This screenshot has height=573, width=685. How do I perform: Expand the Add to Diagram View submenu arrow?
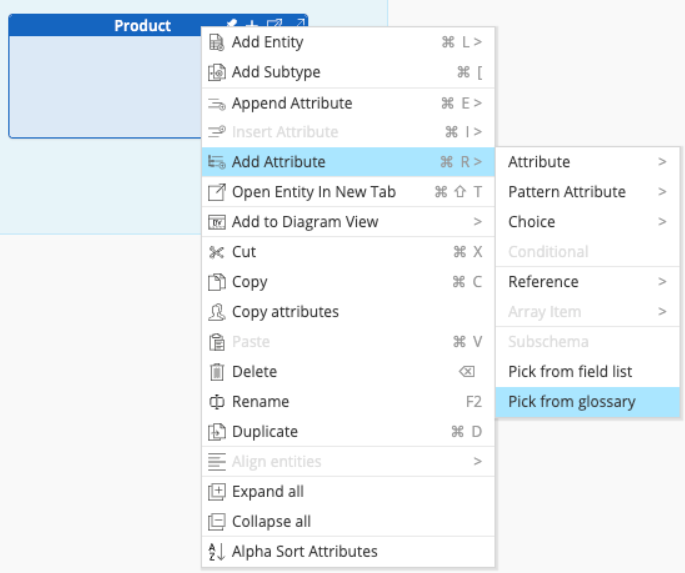(478, 222)
